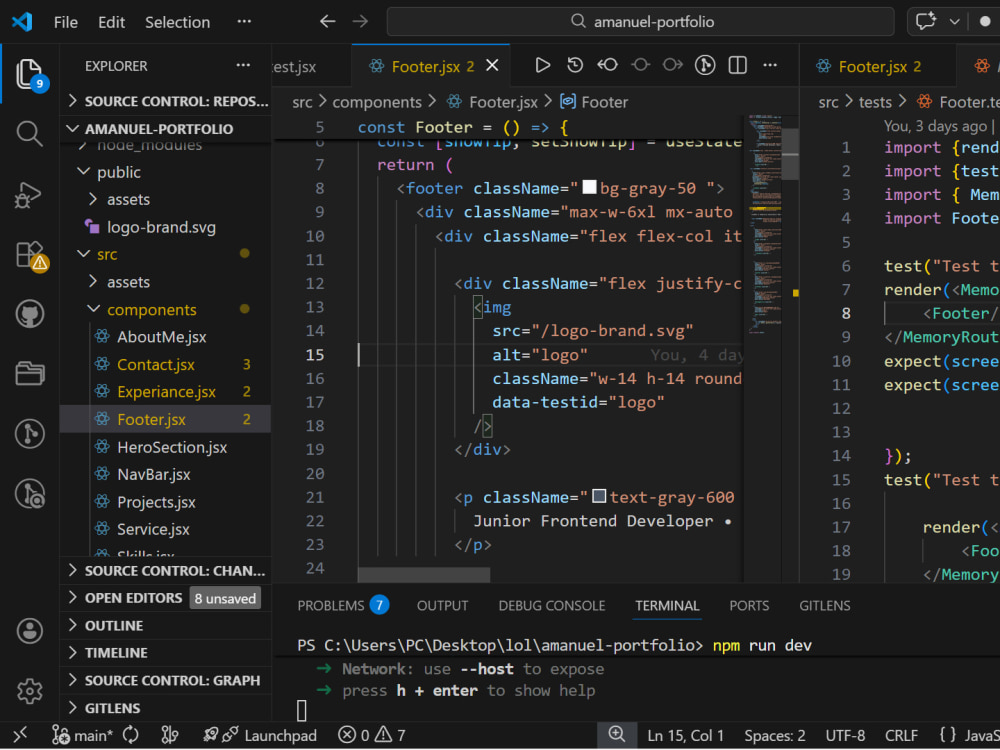This screenshot has height=750, width=1000.
Task: Open the Accounts menu icon
Action: [29, 631]
